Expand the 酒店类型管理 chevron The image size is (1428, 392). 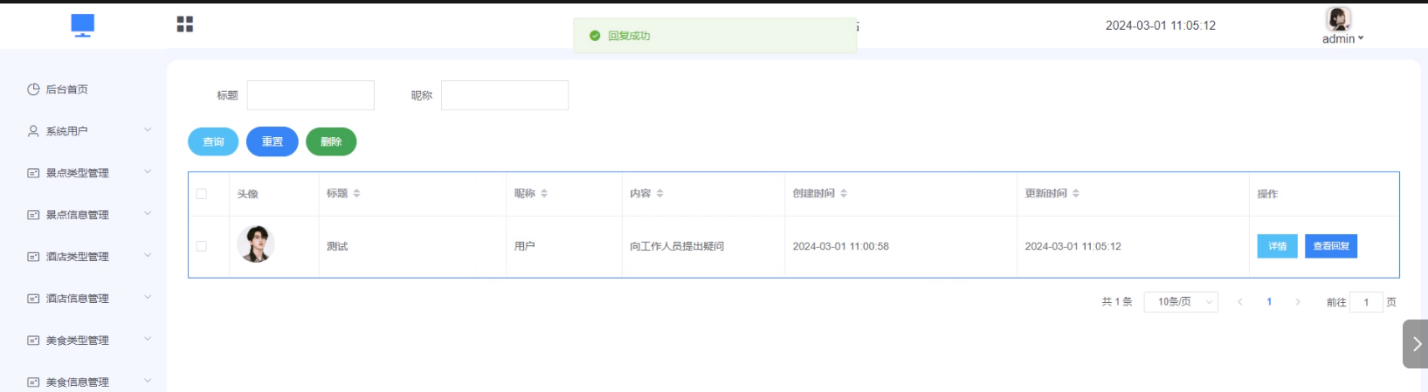click(x=147, y=256)
